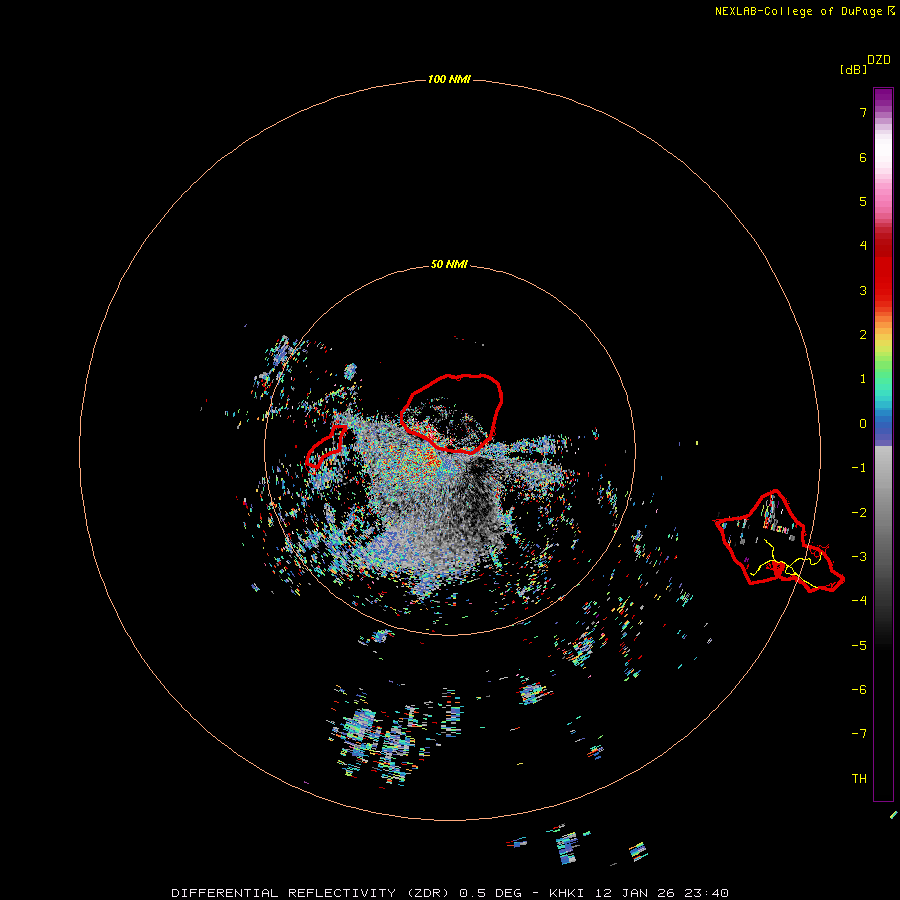The image size is (900, 900).
Task: Click the 2 dB value on scale
Action: coord(863,335)
